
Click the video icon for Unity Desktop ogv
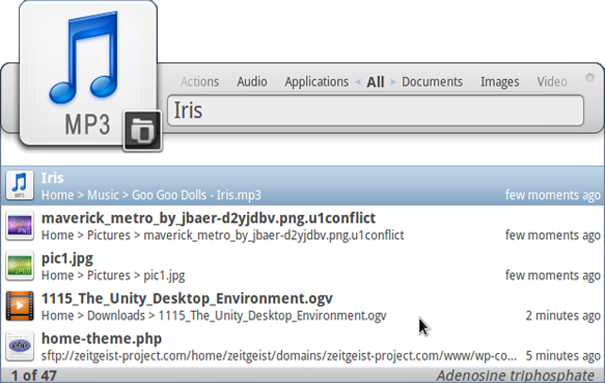(20, 305)
